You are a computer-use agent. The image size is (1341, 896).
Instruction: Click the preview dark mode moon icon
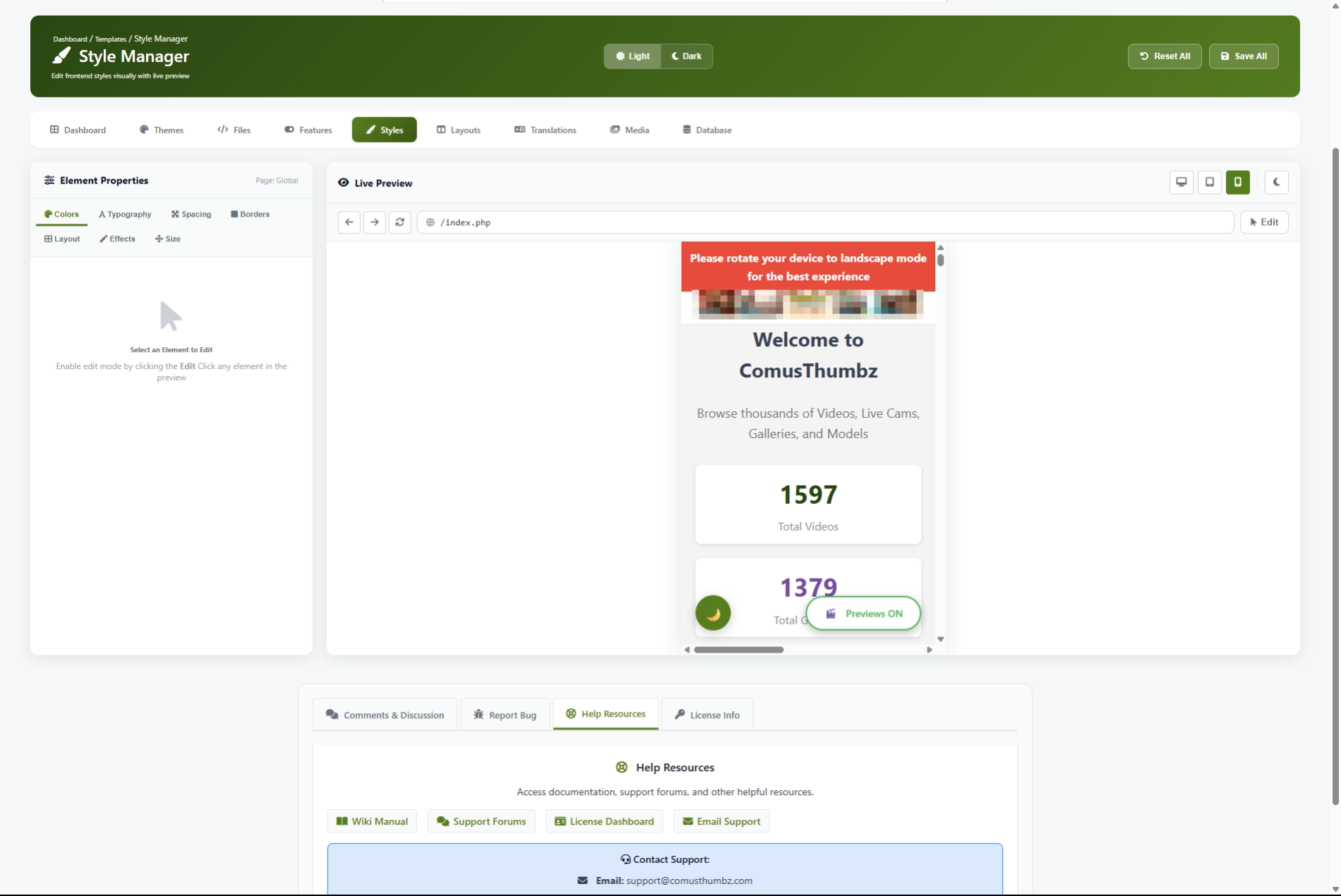click(1276, 182)
